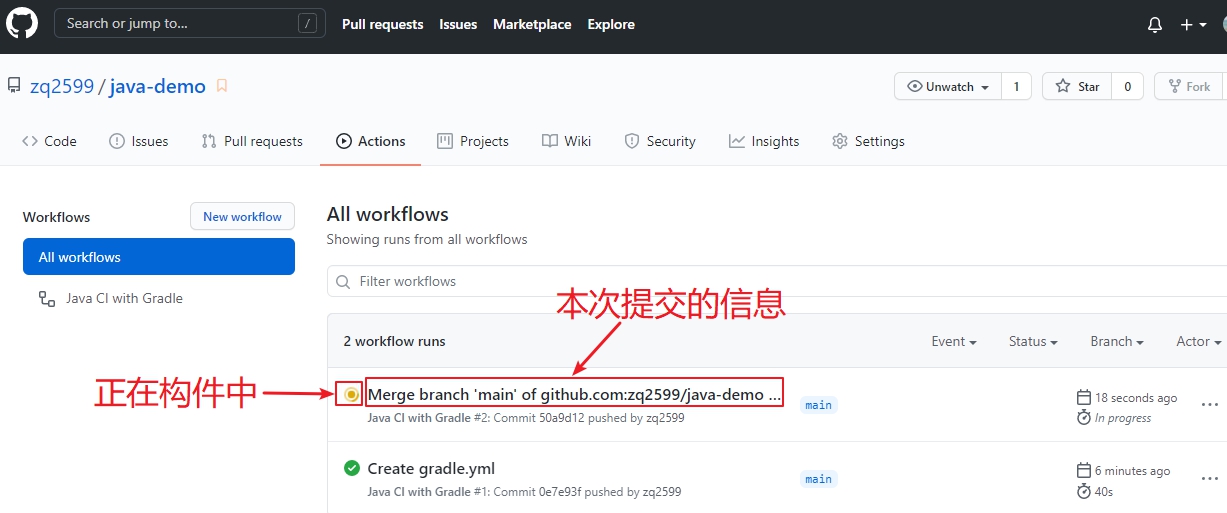
Task: Expand the Actor filter dropdown
Action: coord(1199,341)
